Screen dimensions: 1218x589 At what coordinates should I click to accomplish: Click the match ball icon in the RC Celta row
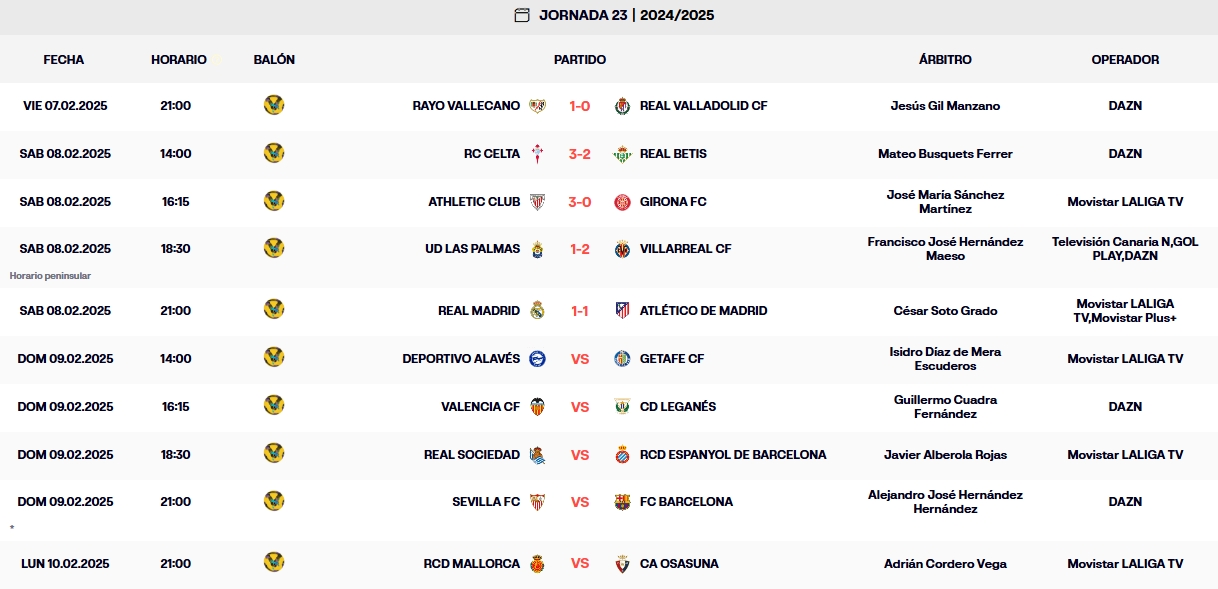click(x=274, y=153)
